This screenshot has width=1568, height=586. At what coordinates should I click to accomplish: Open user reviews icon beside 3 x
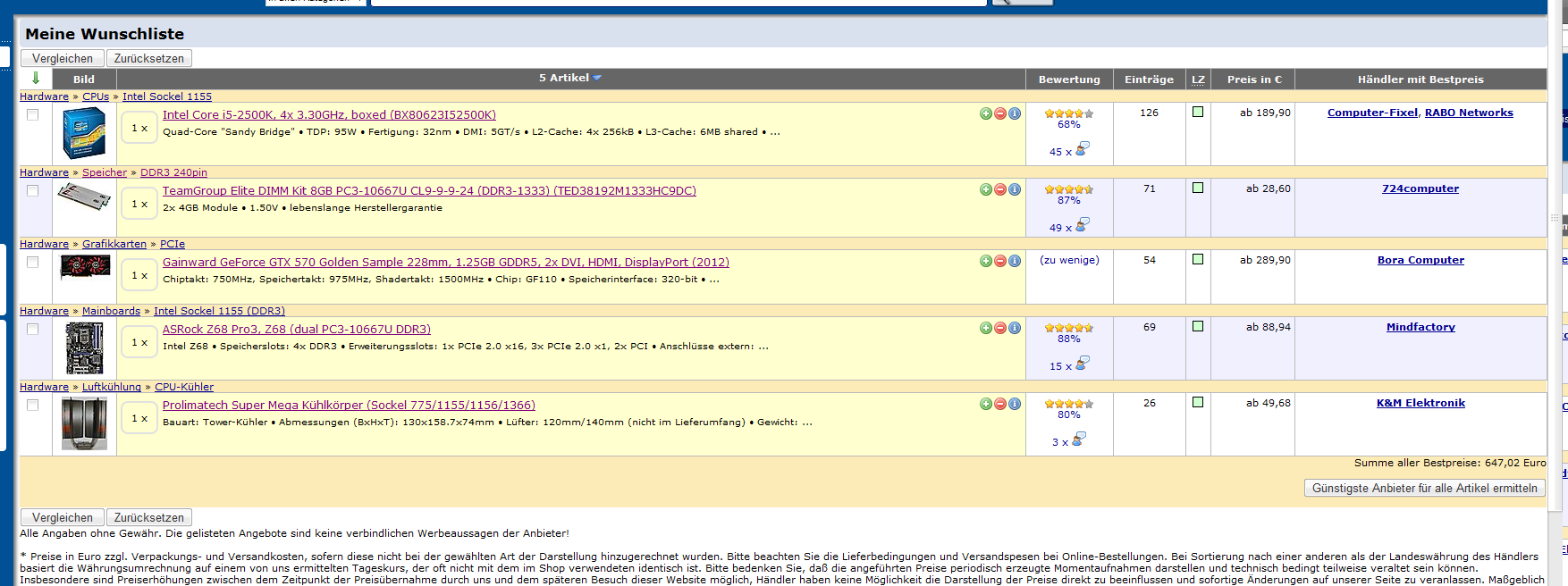tap(1079, 439)
